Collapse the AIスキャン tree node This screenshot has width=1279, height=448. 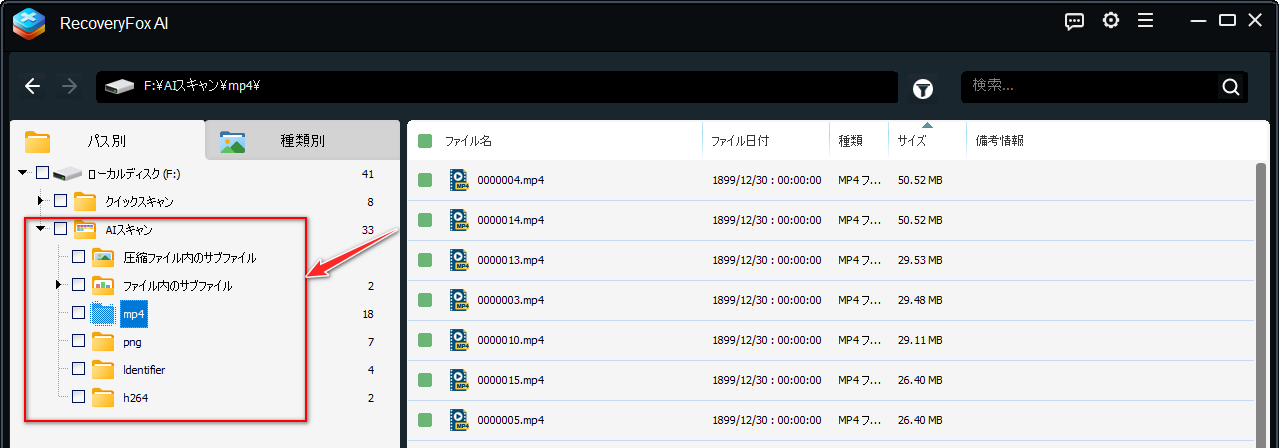[x=41, y=229]
